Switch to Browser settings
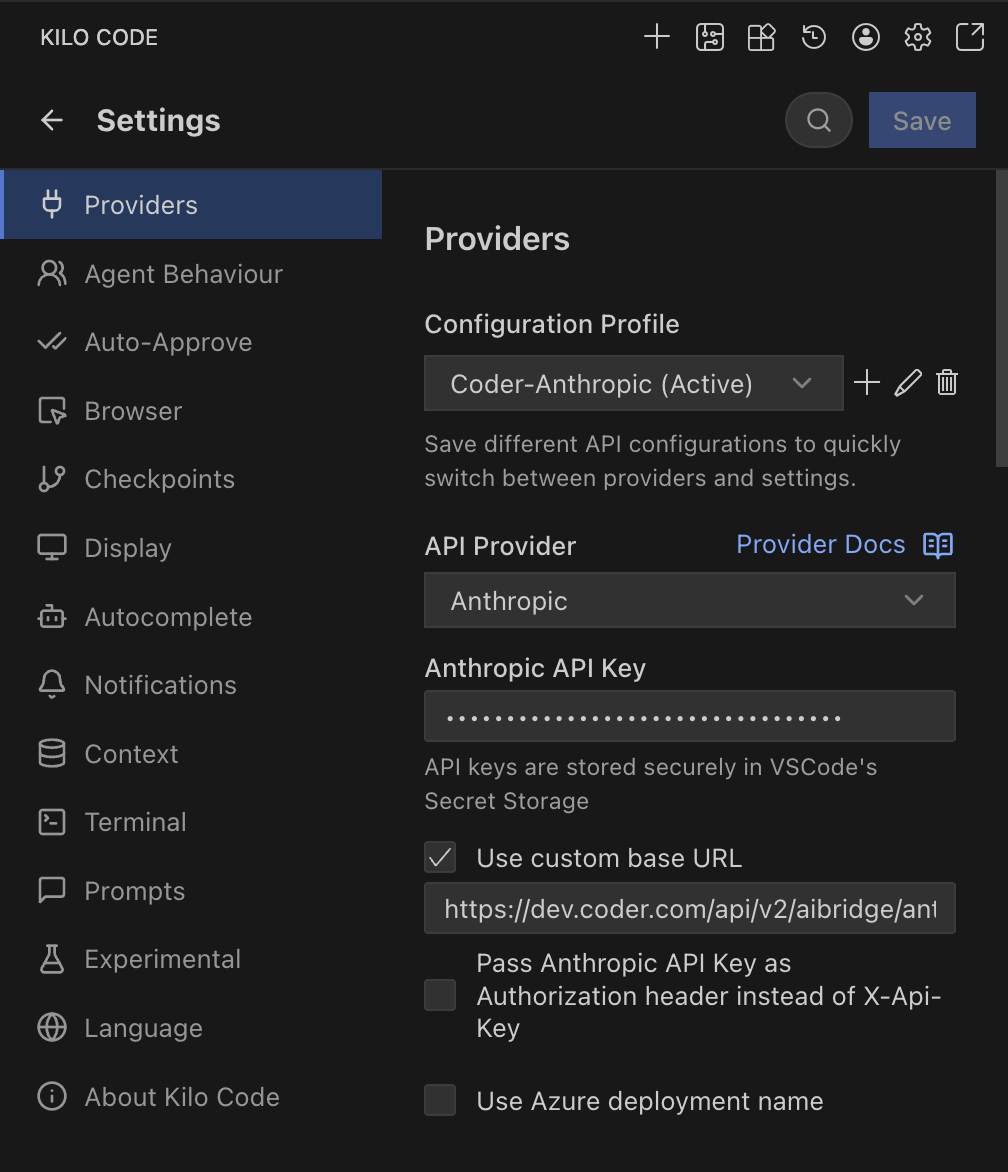 [193, 411]
